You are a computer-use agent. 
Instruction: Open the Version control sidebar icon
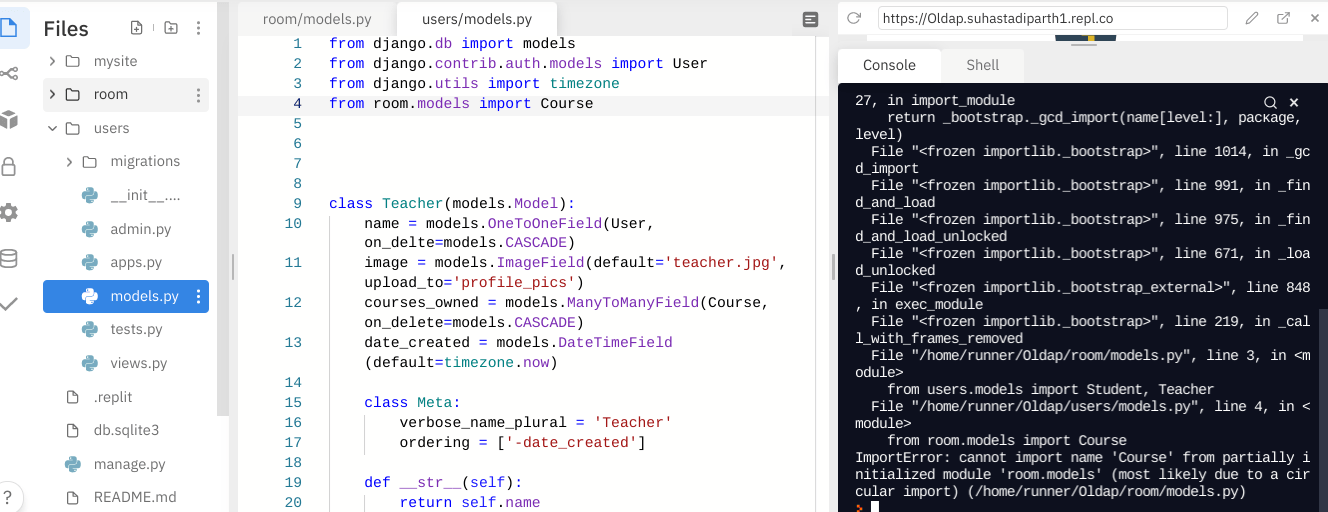8,73
